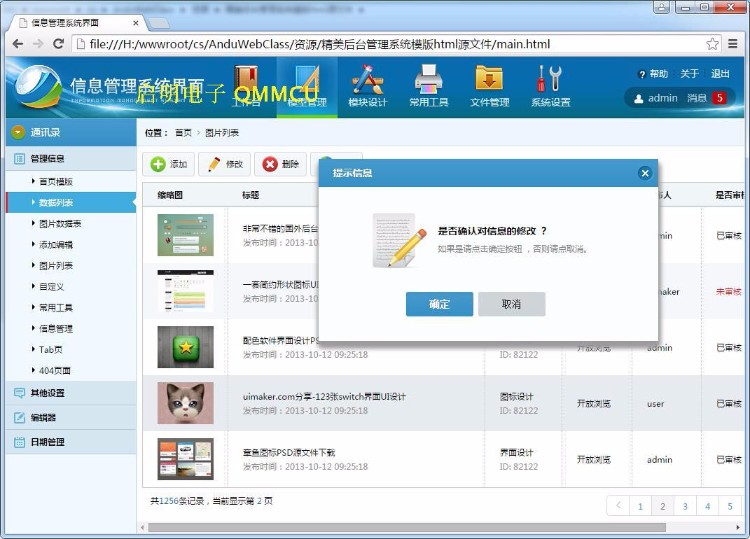The image size is (750, 539).
Task: Select 添加编辑 in the sidebar
Action: [x=56, y=245]
